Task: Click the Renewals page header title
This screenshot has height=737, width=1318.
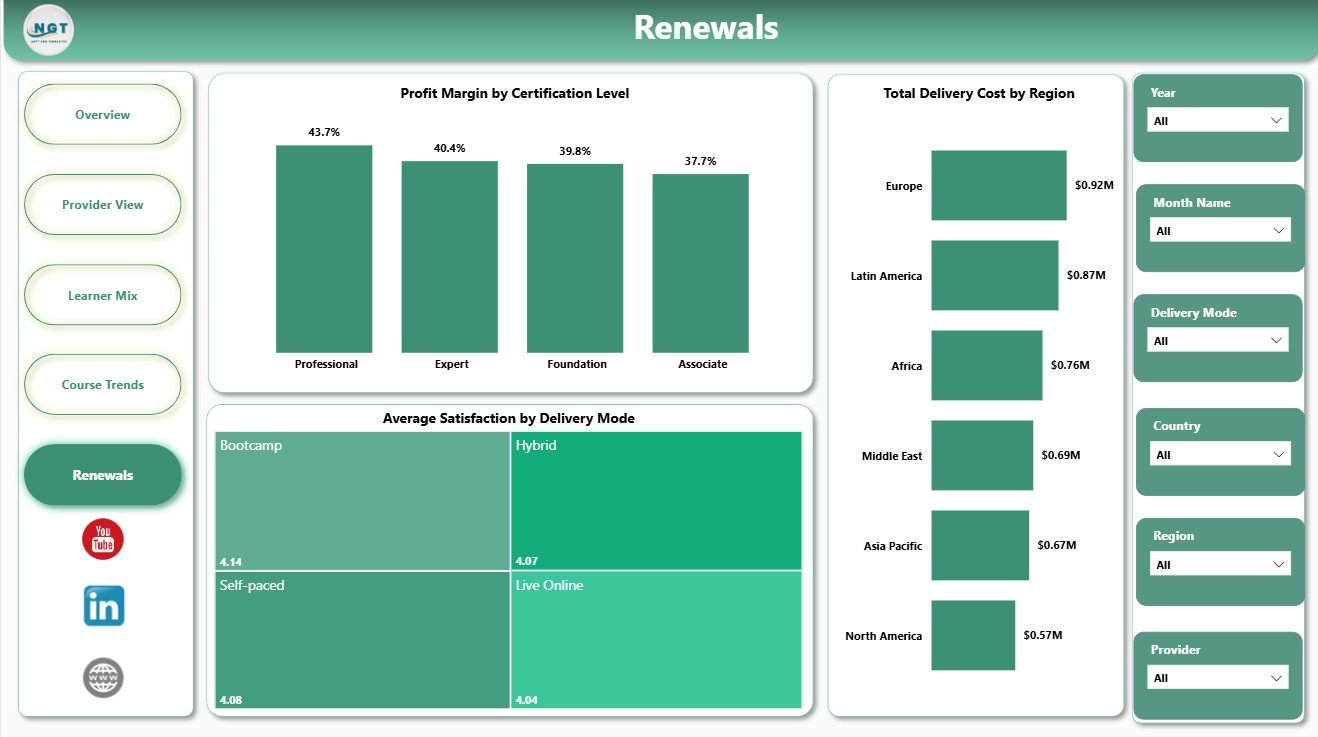Action: 706,28
